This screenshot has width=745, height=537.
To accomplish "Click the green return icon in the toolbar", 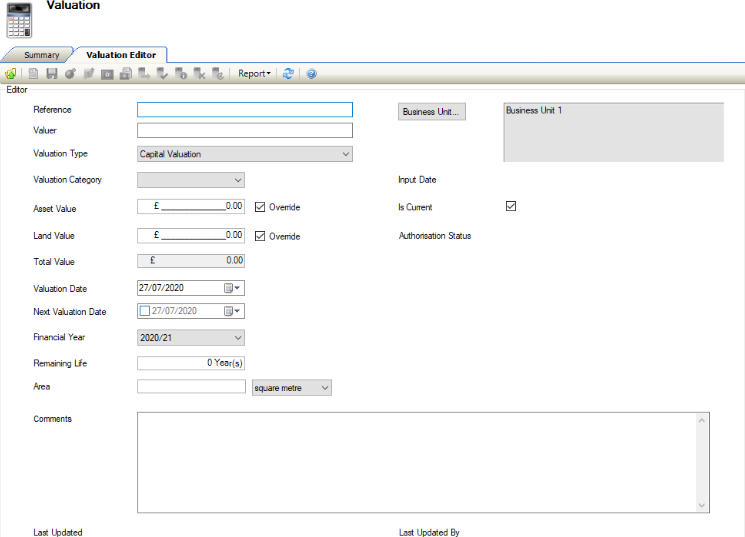I will [x=10, y=74].
